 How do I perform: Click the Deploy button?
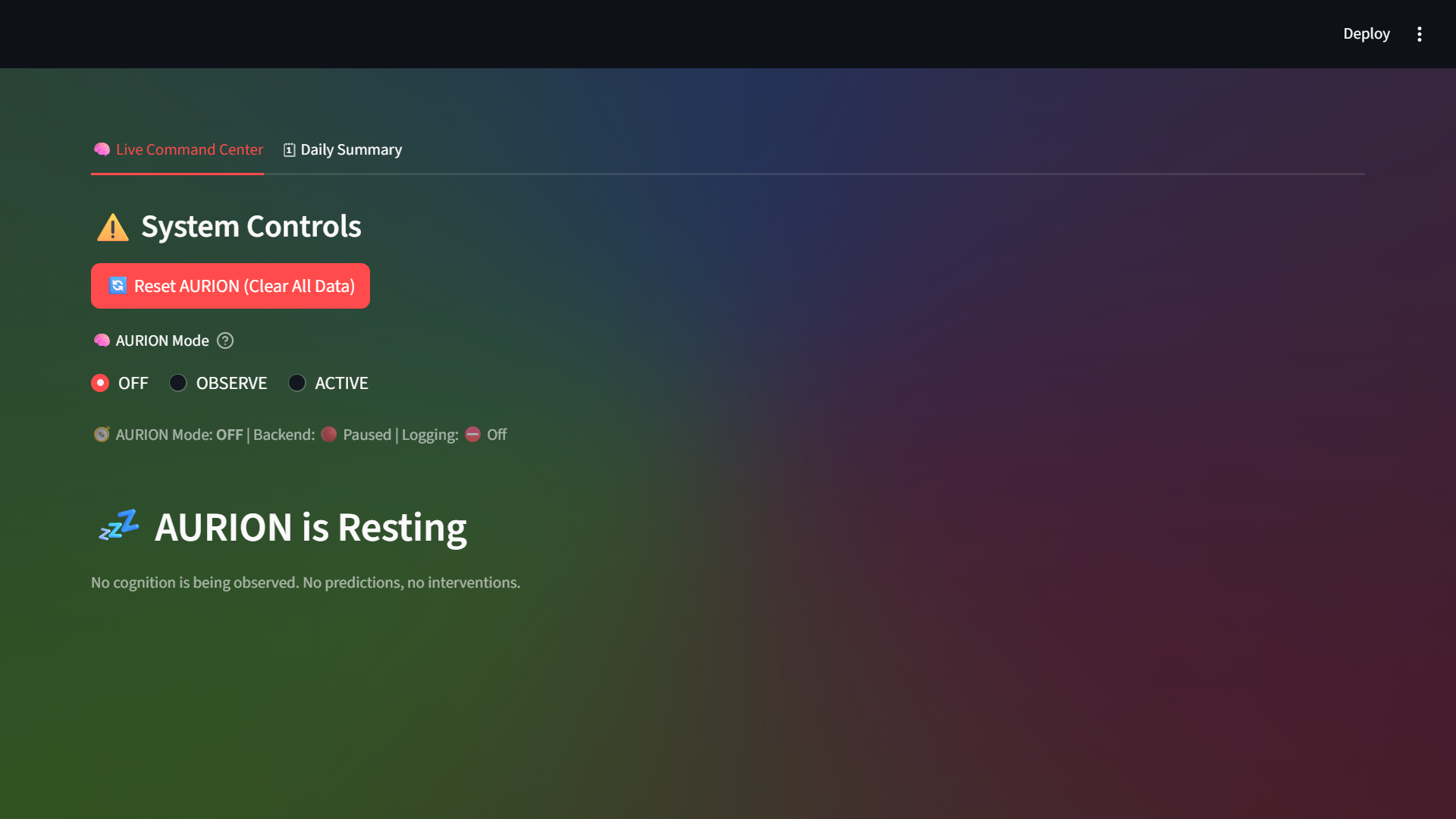pyautogui.click(x=1366, y=34)
